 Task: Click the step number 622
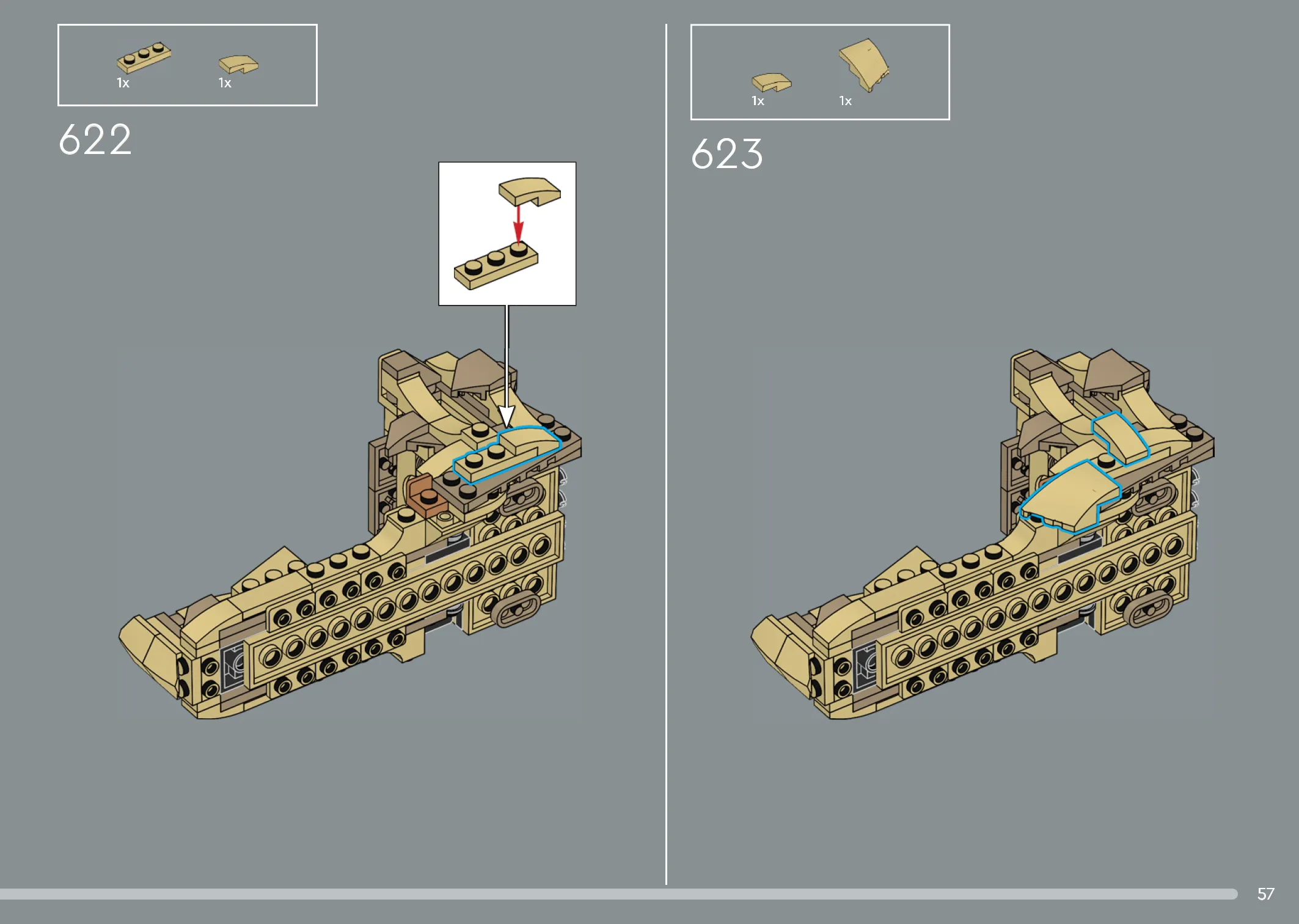95,139
